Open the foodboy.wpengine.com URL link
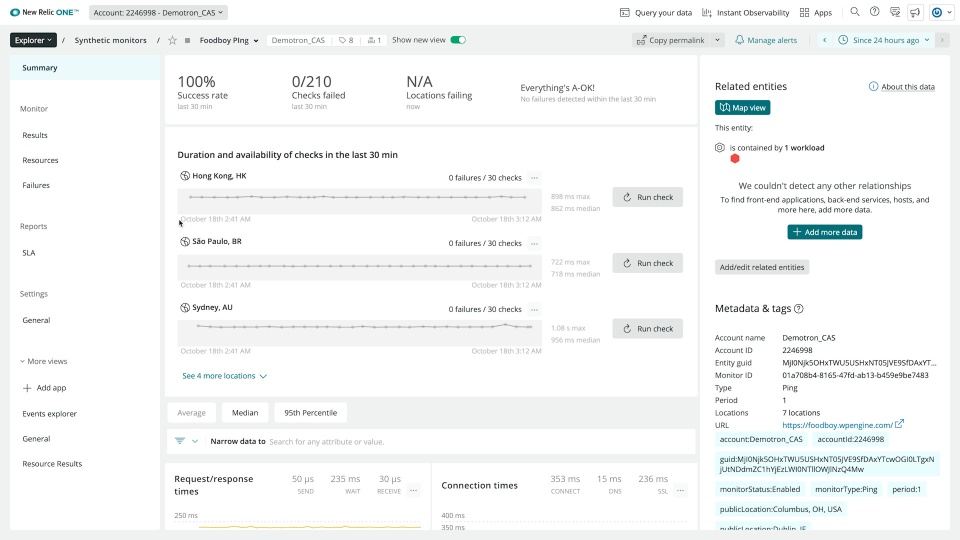 click(837, 425)
